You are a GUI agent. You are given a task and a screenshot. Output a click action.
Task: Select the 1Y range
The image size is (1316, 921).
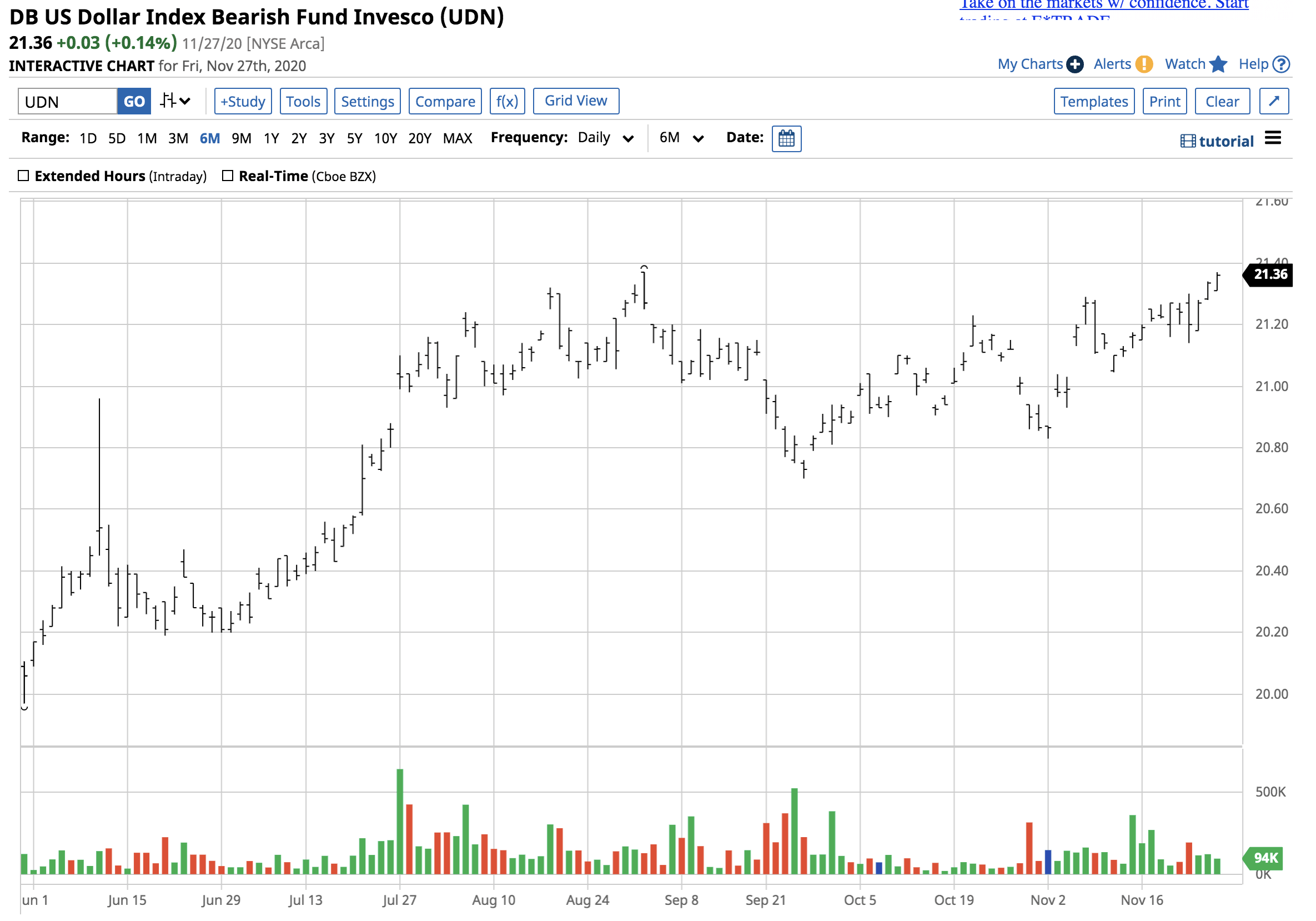[271, 138]
